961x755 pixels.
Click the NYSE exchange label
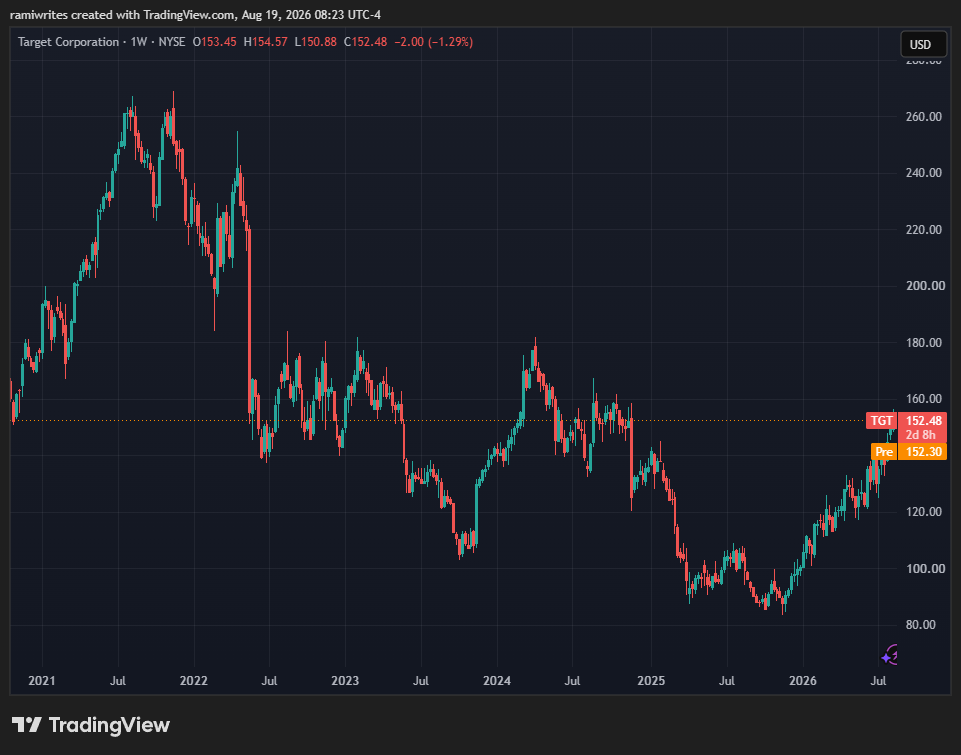coord(172,42)
